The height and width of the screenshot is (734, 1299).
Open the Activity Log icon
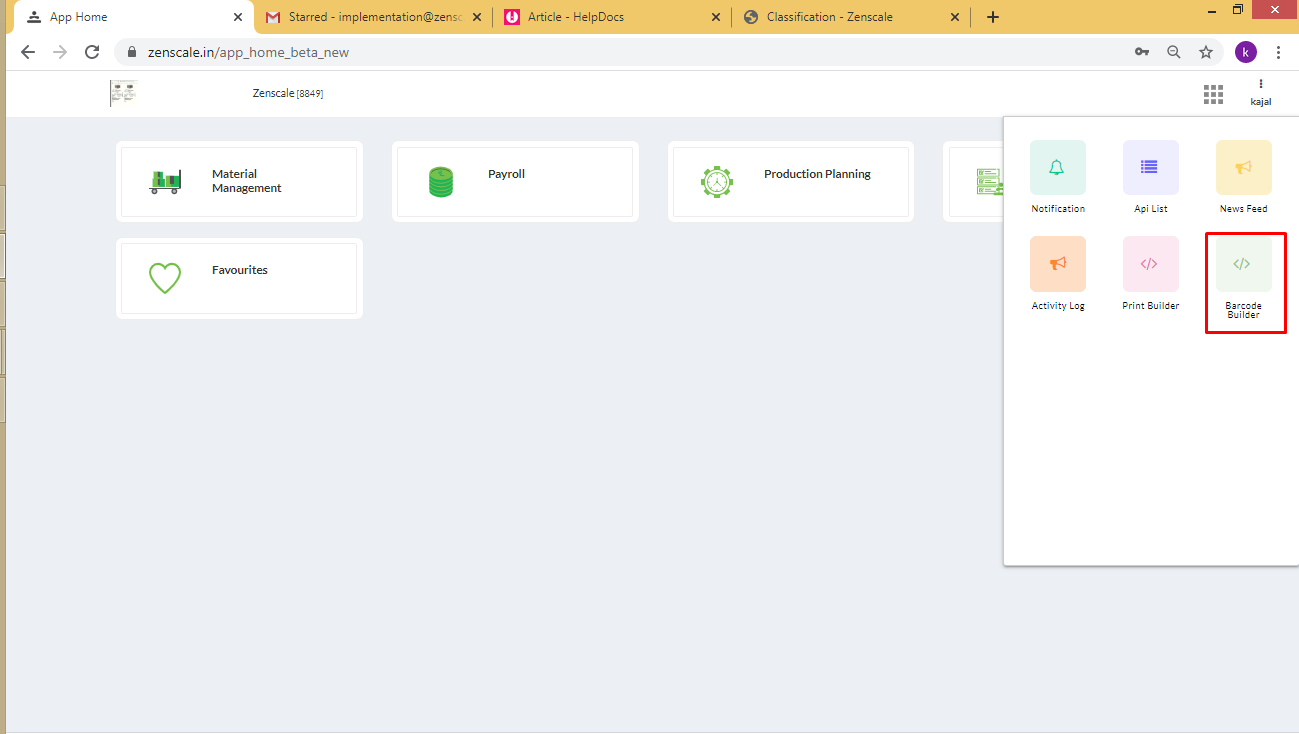1057,264
